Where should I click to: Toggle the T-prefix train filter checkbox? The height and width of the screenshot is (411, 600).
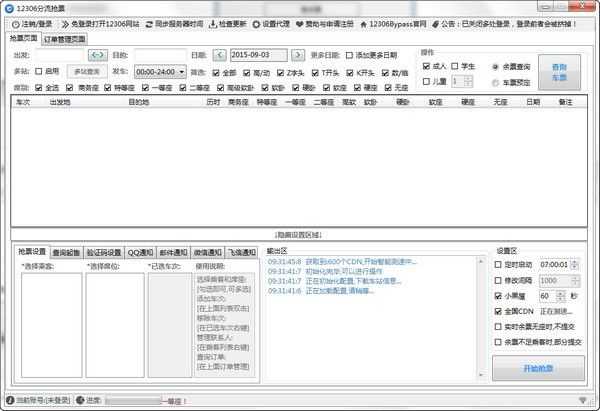(x=315, y=73)
